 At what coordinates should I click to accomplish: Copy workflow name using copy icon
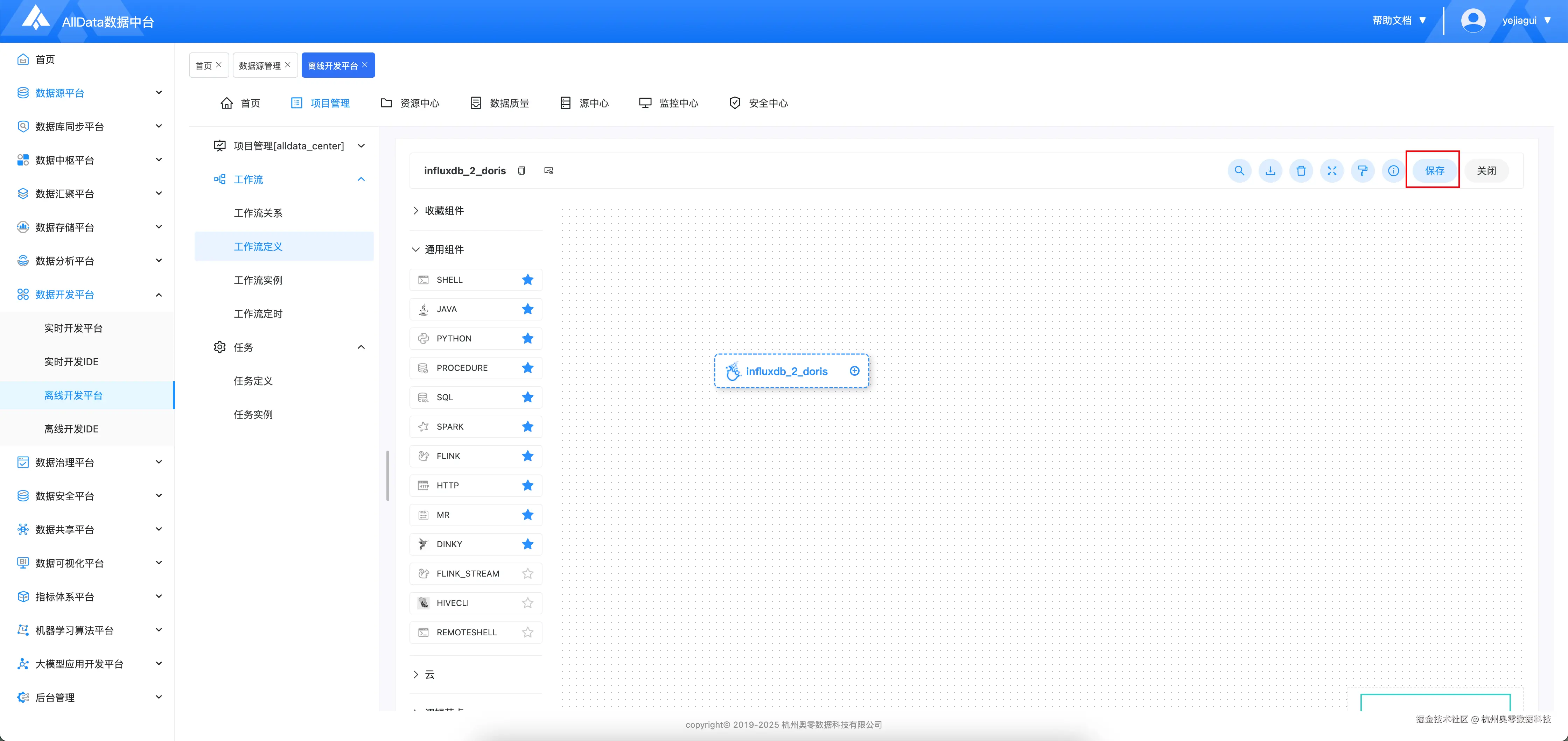click(x=521, y=171)
